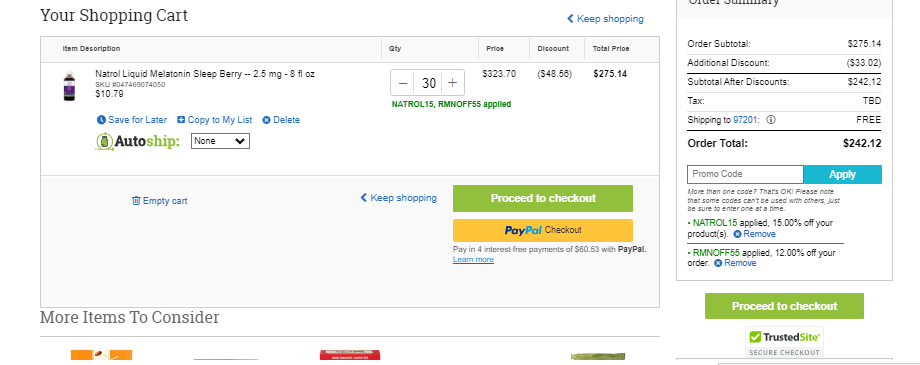
Task: Click the Promo Code input field
Action: (745, 174)
